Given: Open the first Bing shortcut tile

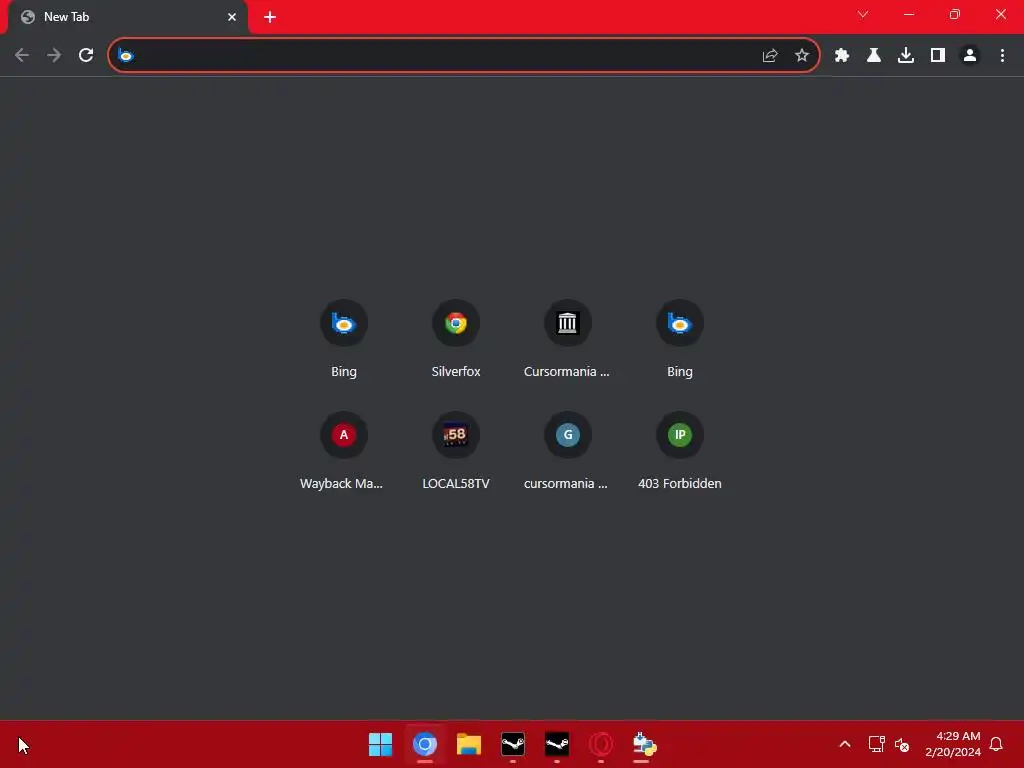Looking at the screenshot, I should pos(344,339).
